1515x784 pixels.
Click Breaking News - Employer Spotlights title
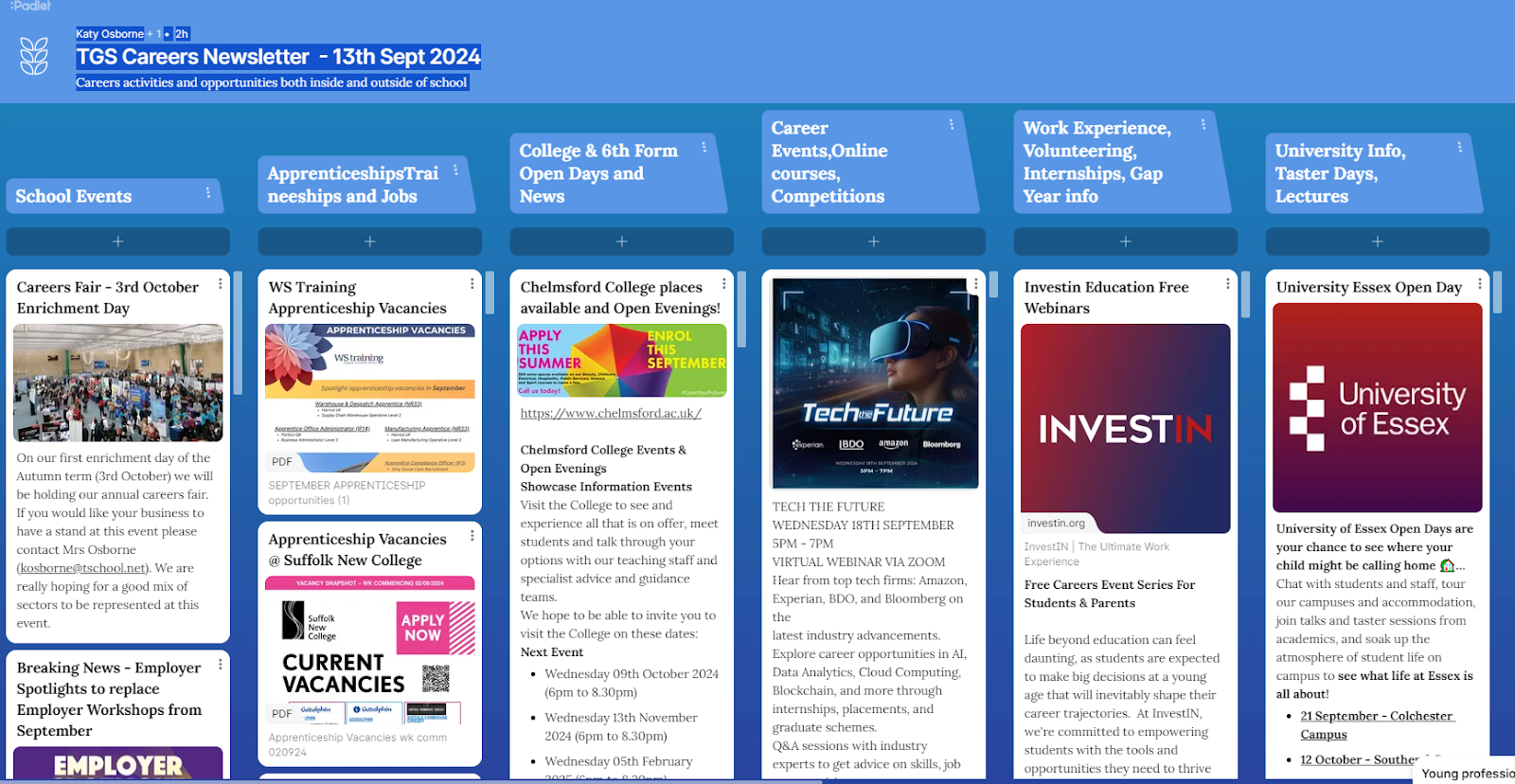pyautogui.click(x=109, y=699)
